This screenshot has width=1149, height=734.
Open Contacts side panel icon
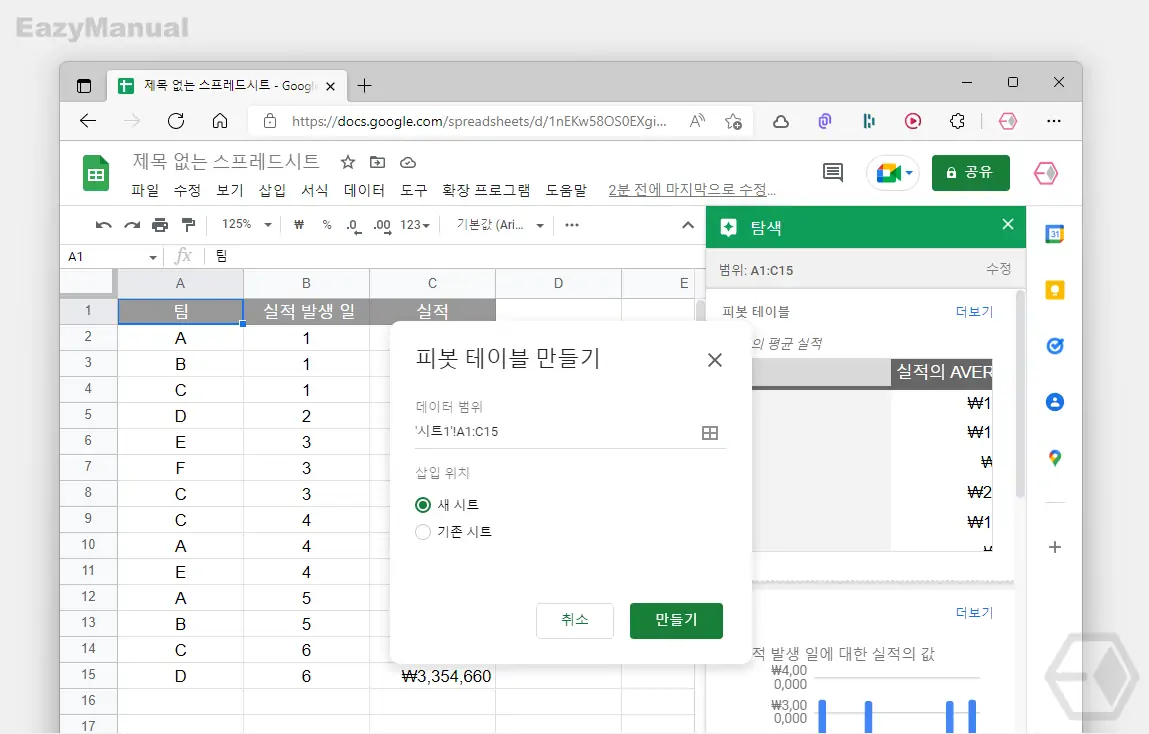point(1054,401)
